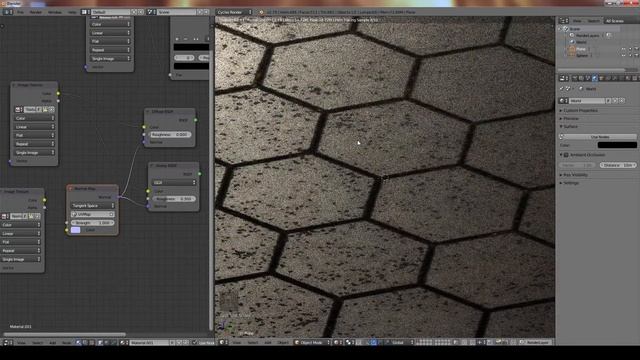Image resolution: width=640 pixels, height=360 pixels.
Task: Open pivot point selector icon
Action: (x=349, y=342)
